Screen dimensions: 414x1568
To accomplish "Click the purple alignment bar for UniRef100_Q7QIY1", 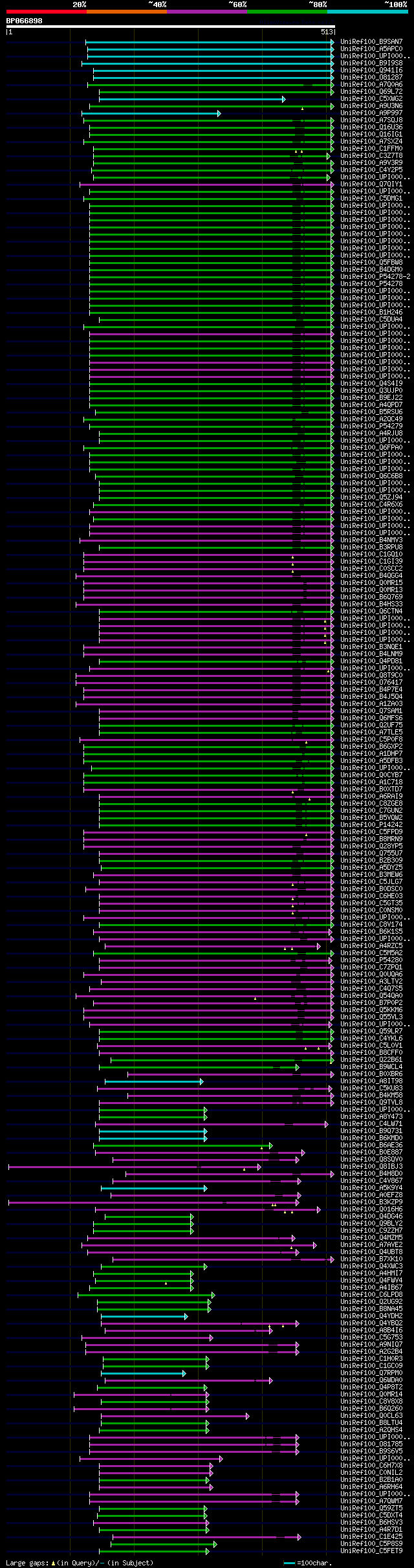I will [207, 184].
